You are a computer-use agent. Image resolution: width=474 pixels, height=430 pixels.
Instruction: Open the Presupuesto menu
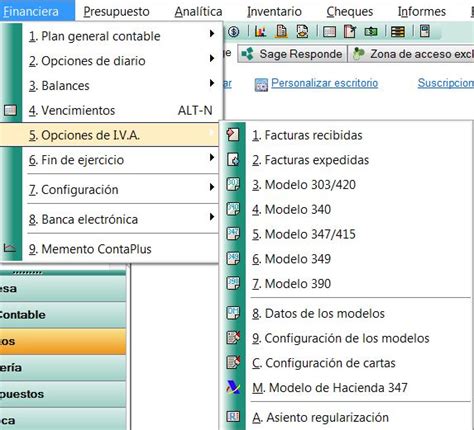click(116, 12)
